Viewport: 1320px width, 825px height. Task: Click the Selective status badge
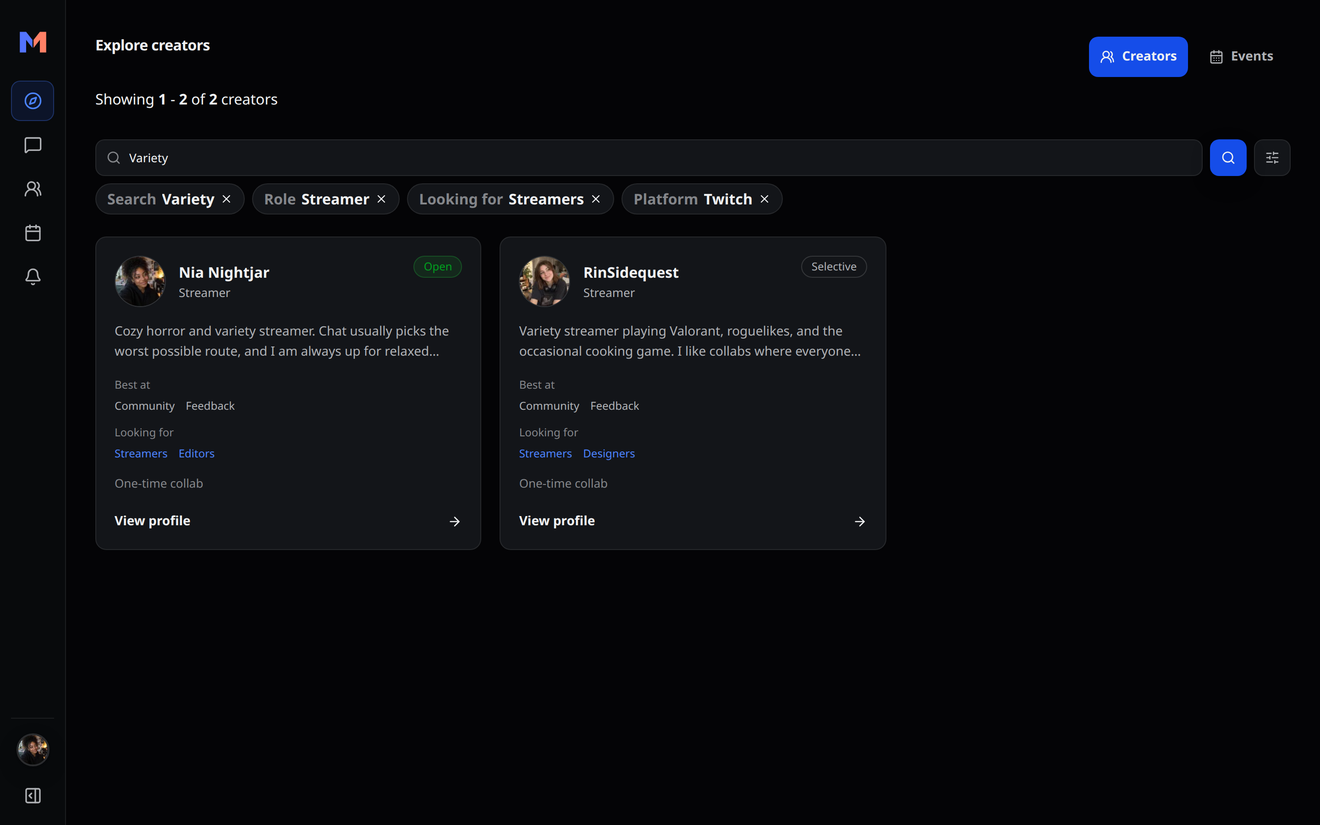coord(834,267)
